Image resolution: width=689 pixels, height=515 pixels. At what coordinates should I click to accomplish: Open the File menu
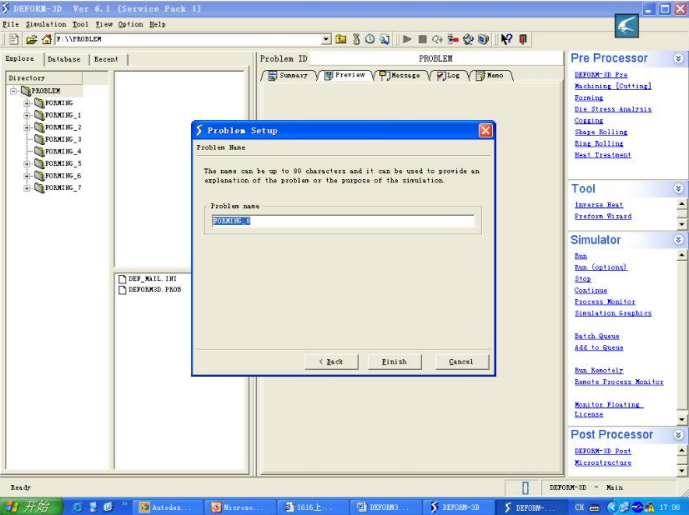(x=11, y=25)
